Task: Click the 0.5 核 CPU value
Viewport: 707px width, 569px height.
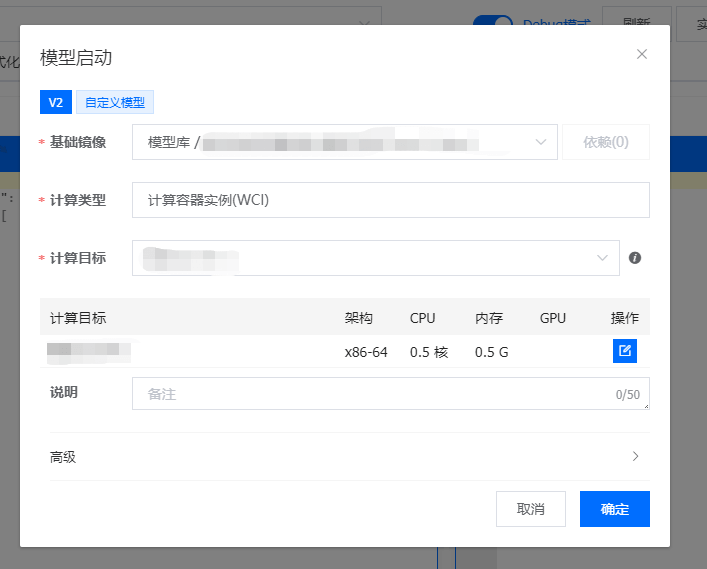Action: [429, 352]
